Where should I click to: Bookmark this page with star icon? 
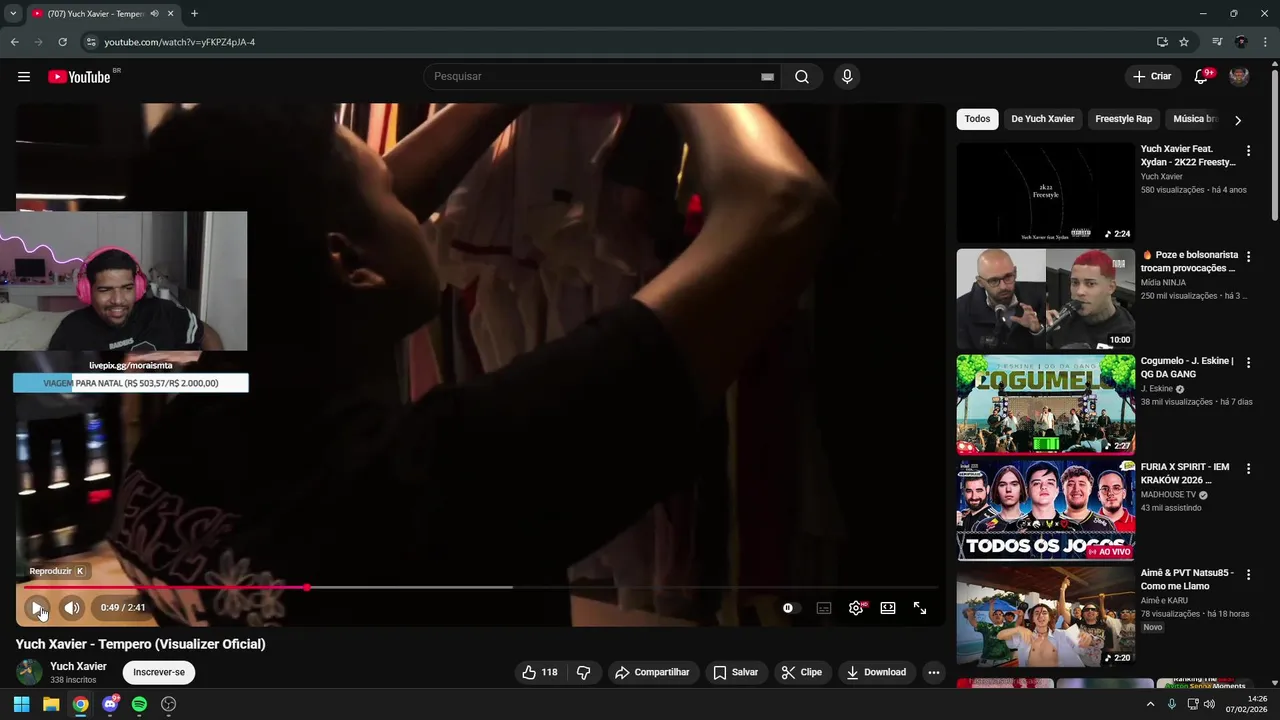[x=1184, y=42]
